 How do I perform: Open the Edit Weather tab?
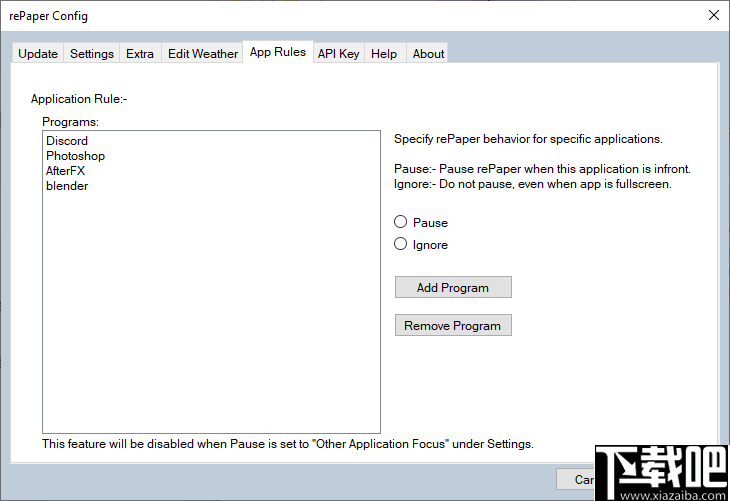click(203, 54)
